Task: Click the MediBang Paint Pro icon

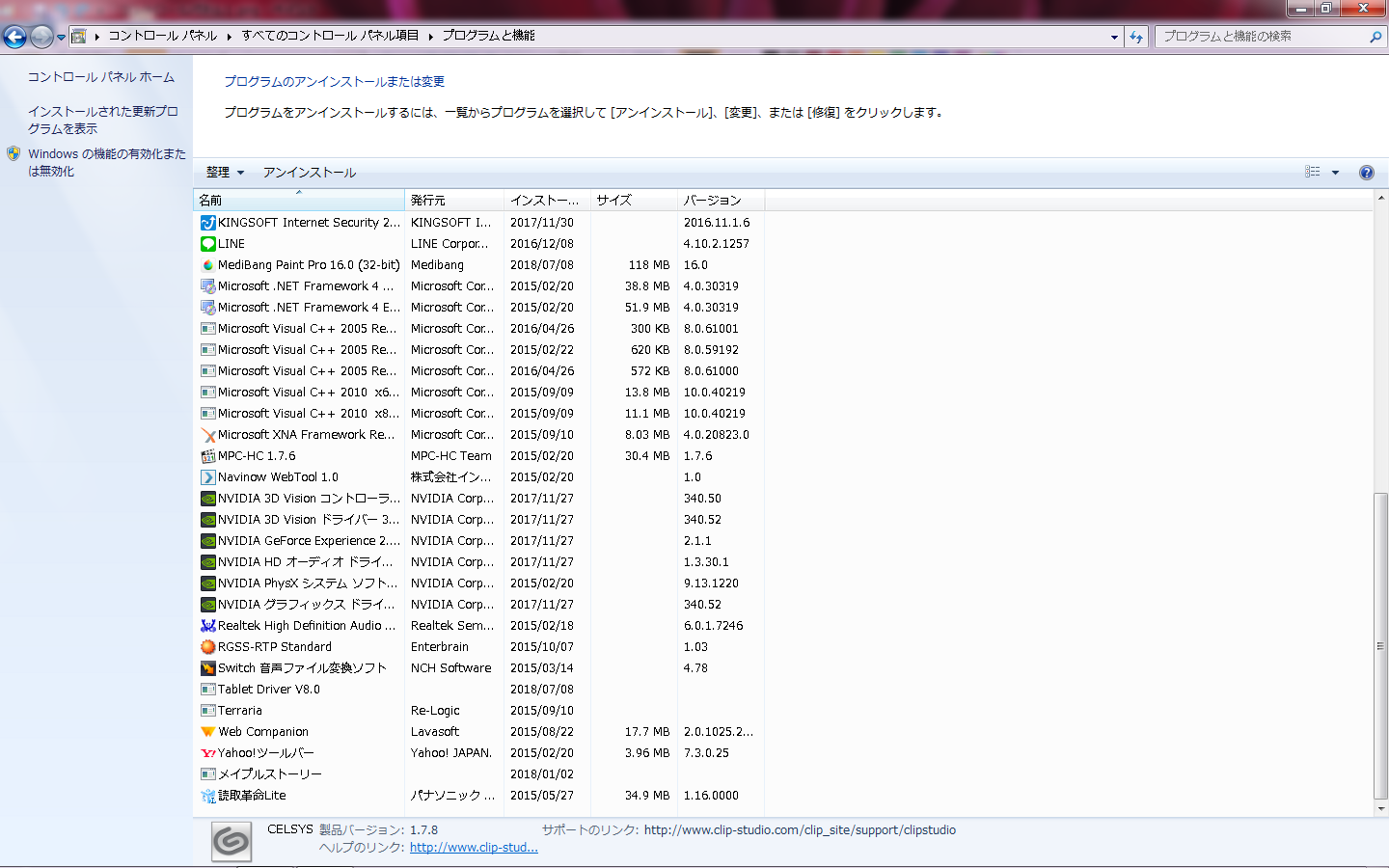Action: (x=207, y=265)
